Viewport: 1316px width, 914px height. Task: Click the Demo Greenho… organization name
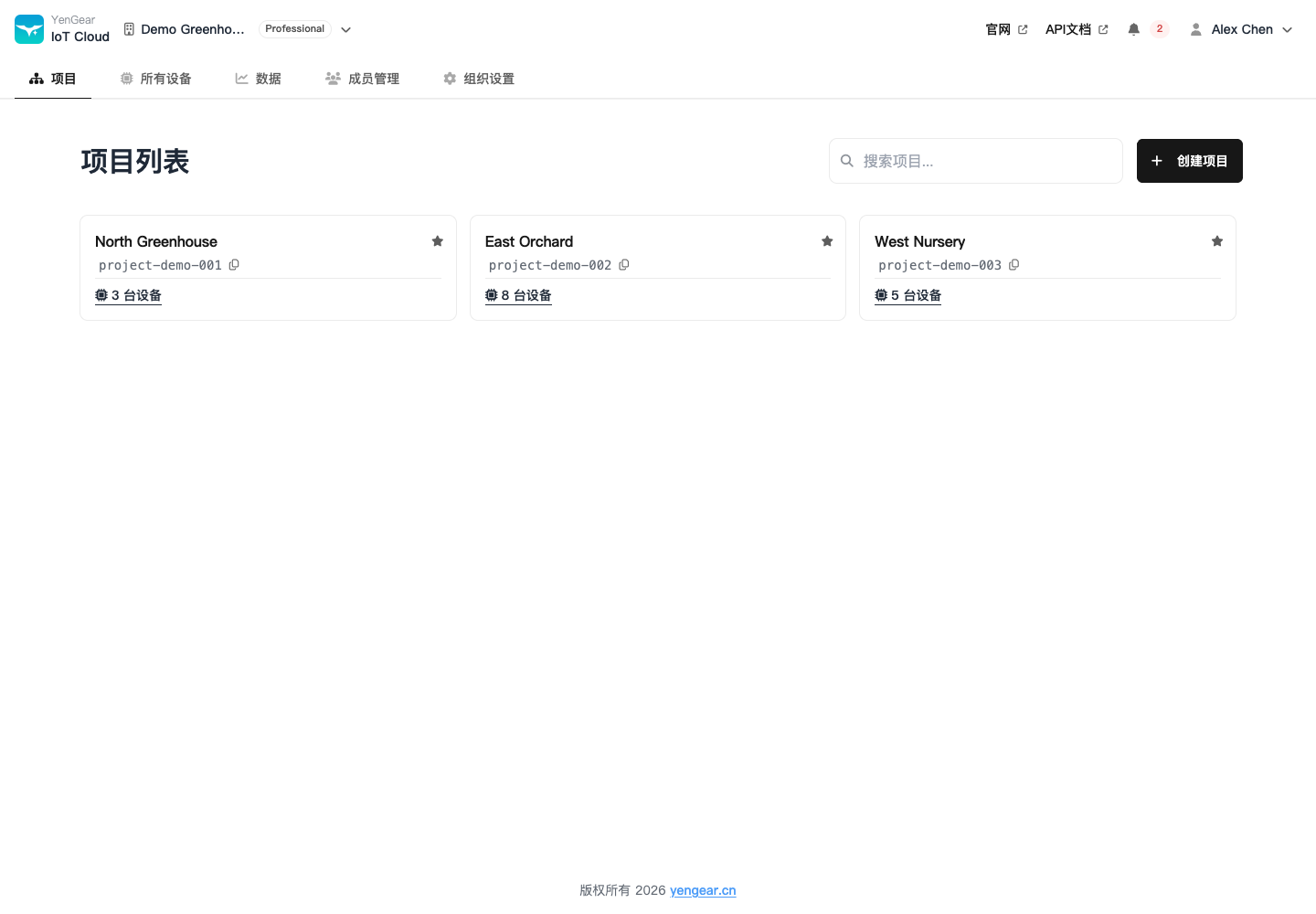(193, 29)
